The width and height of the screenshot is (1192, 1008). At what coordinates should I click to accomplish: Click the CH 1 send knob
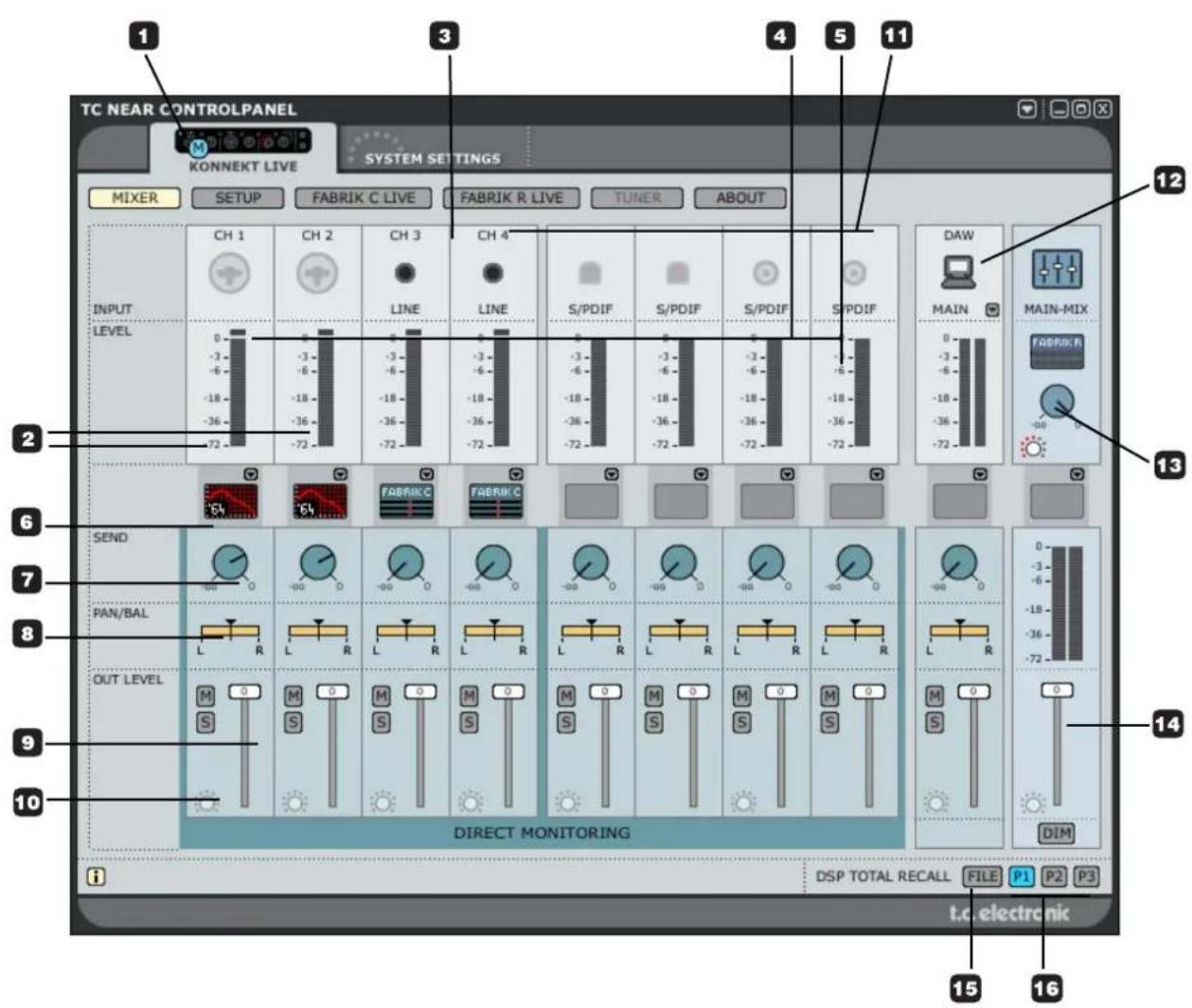coord(229,564)
